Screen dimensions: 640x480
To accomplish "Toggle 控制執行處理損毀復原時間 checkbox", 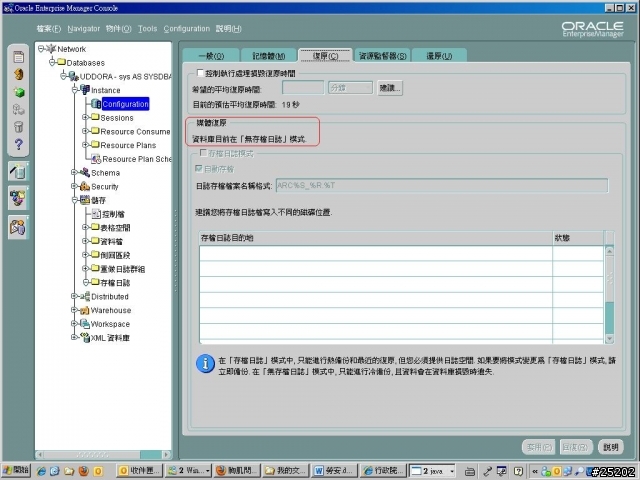I will 200,73.
